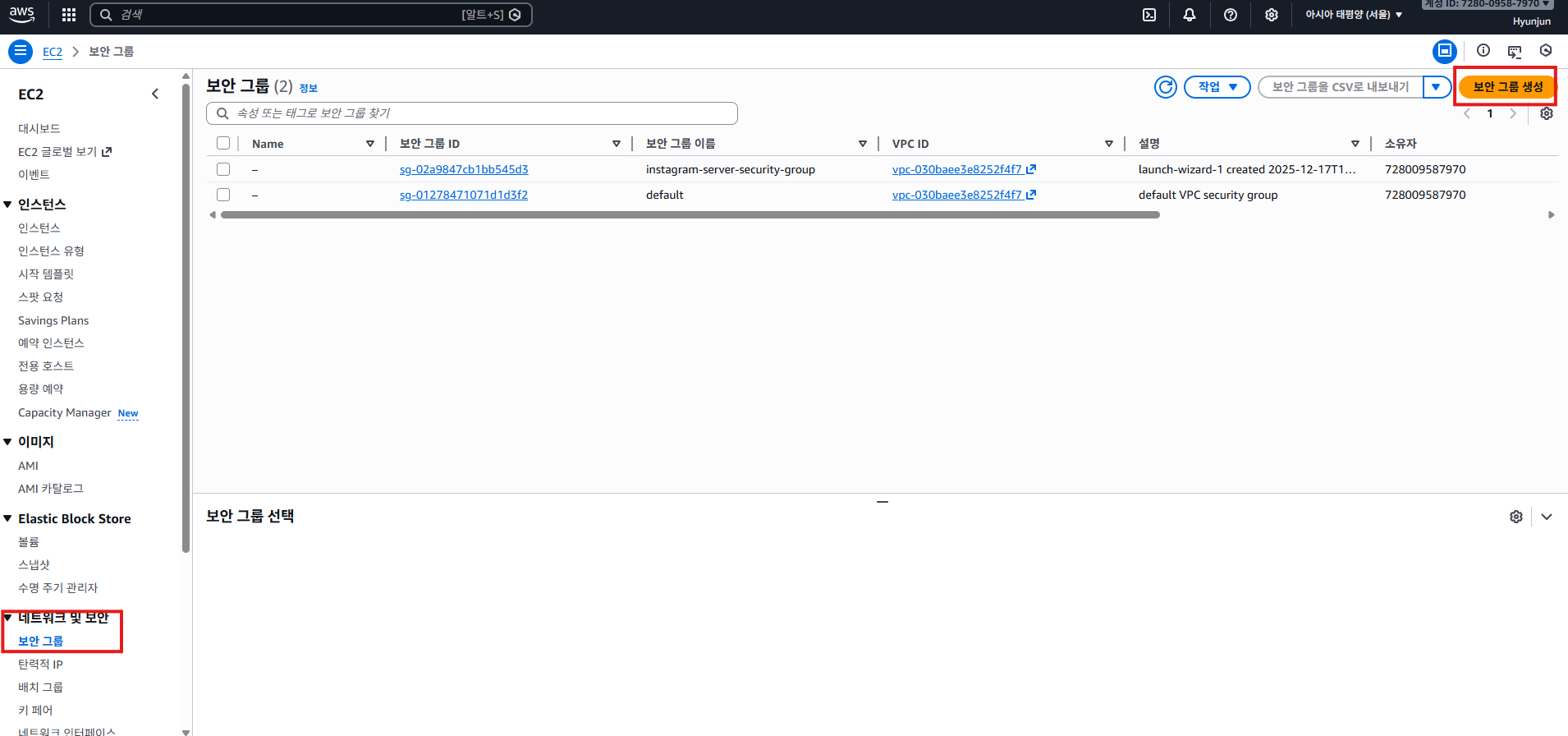
Task: Open 키 페어 in sidebar
Action: point(35,710)
